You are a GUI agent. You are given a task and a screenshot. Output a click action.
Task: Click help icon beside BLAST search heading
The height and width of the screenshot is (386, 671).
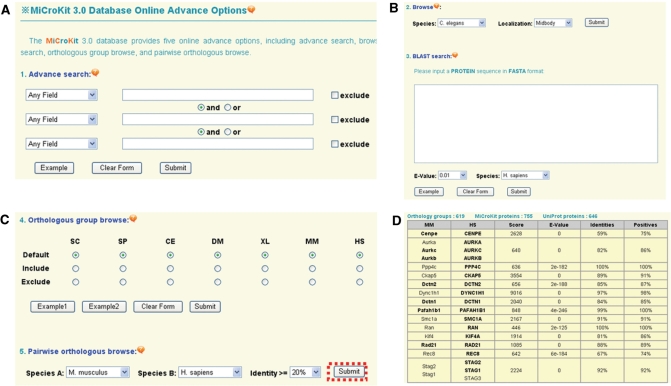[x=455, y=55]
